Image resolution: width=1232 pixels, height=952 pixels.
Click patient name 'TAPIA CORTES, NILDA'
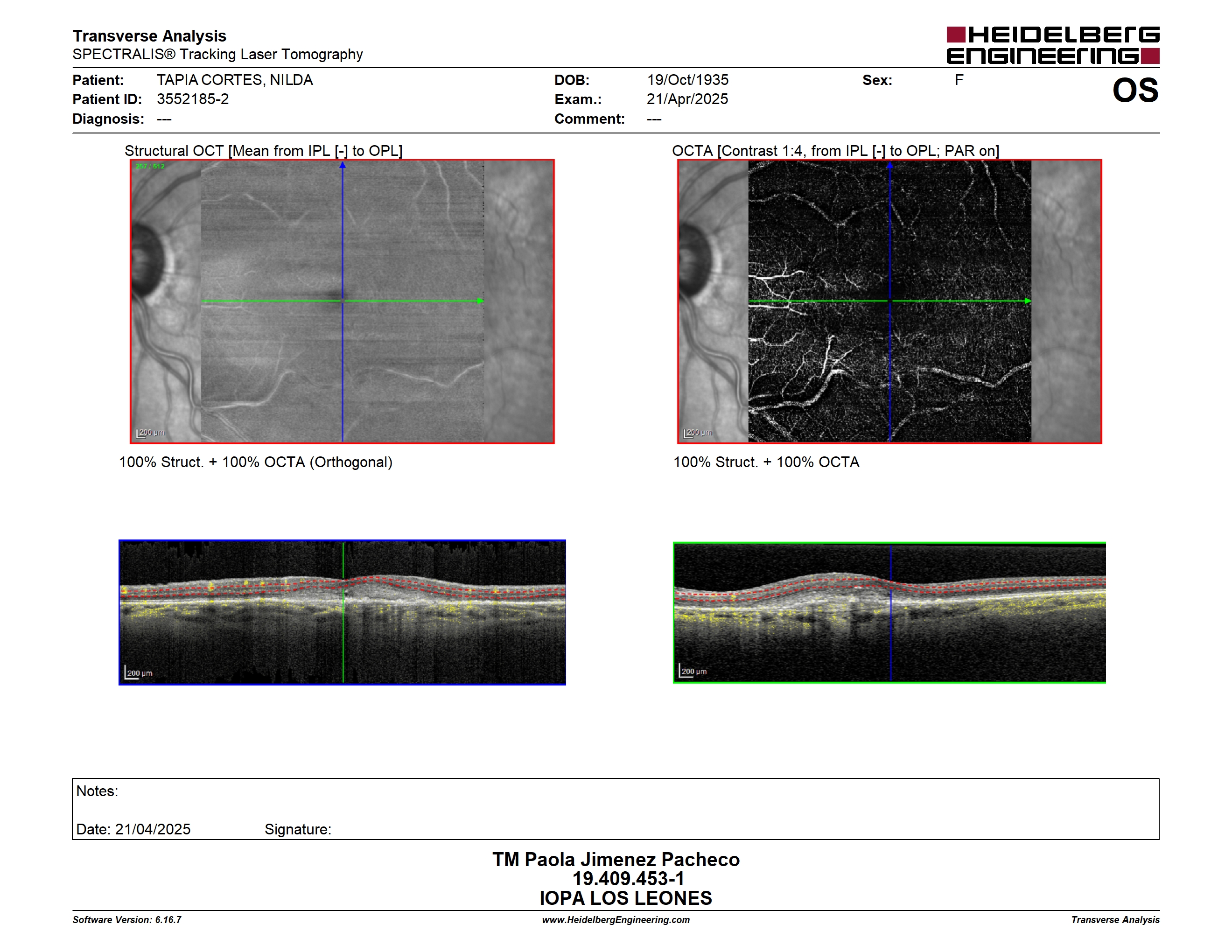[235, 80]
